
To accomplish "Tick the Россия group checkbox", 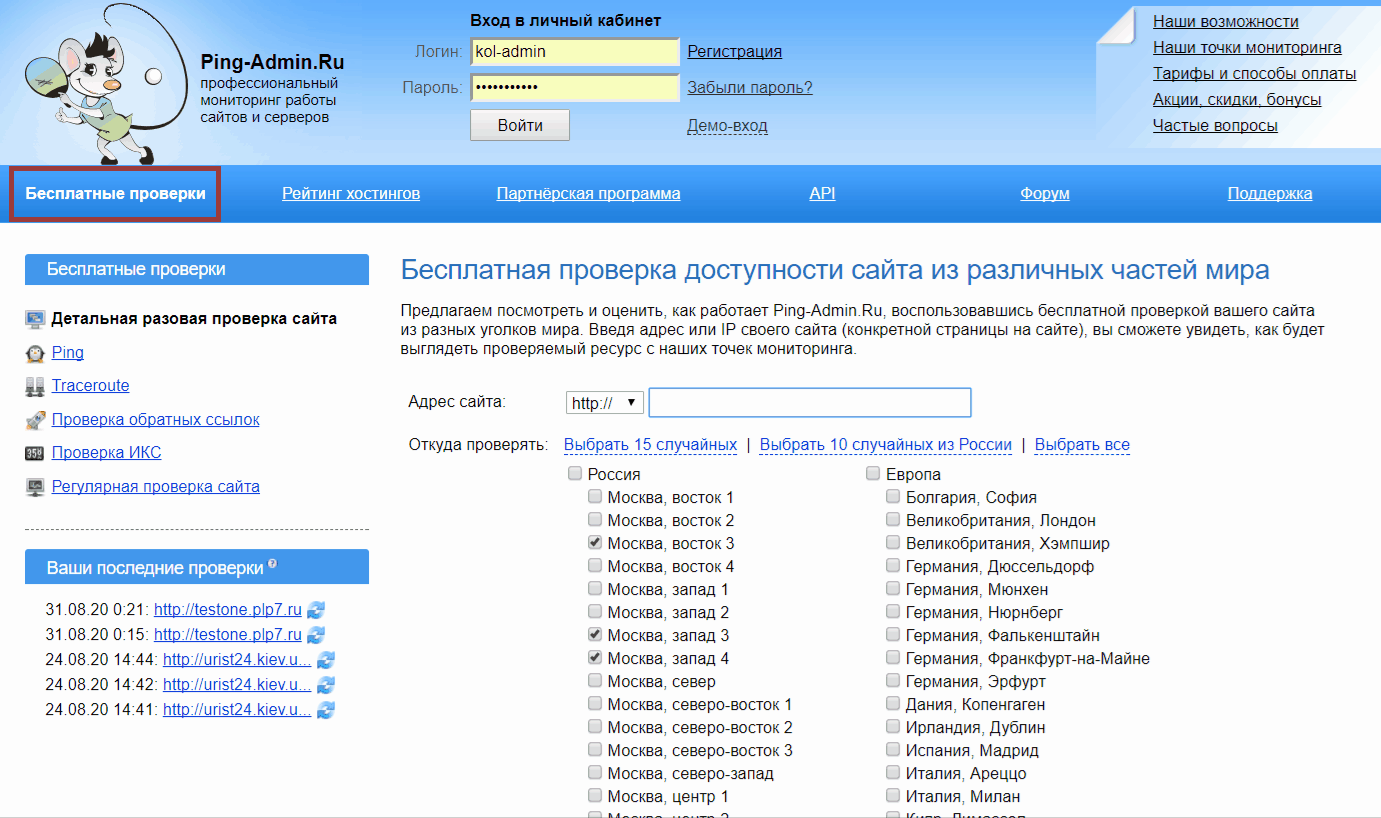I will click(x=575, y=474).
